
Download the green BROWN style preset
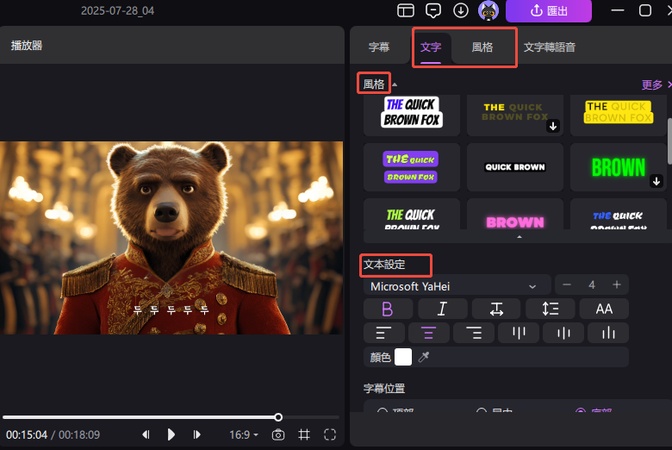[x=656, y=181]
